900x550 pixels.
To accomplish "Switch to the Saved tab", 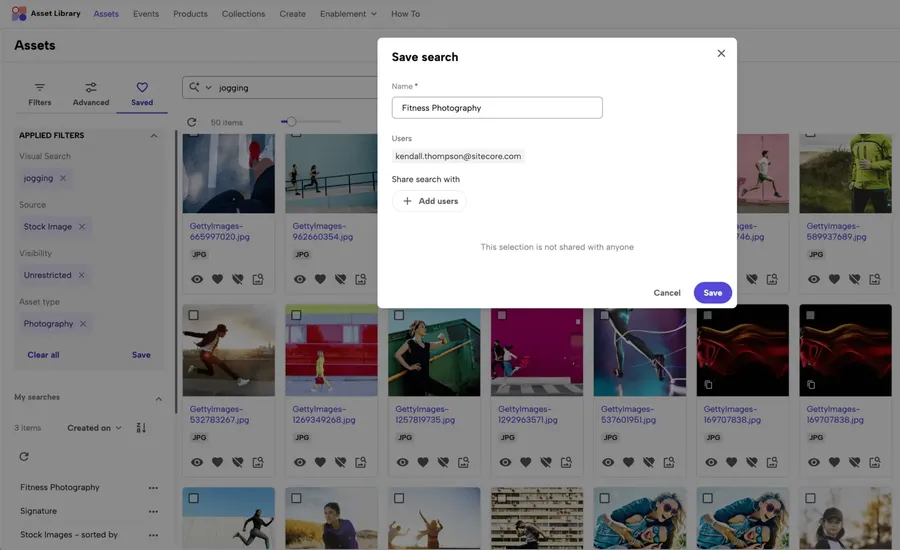I will coord(142,94).
